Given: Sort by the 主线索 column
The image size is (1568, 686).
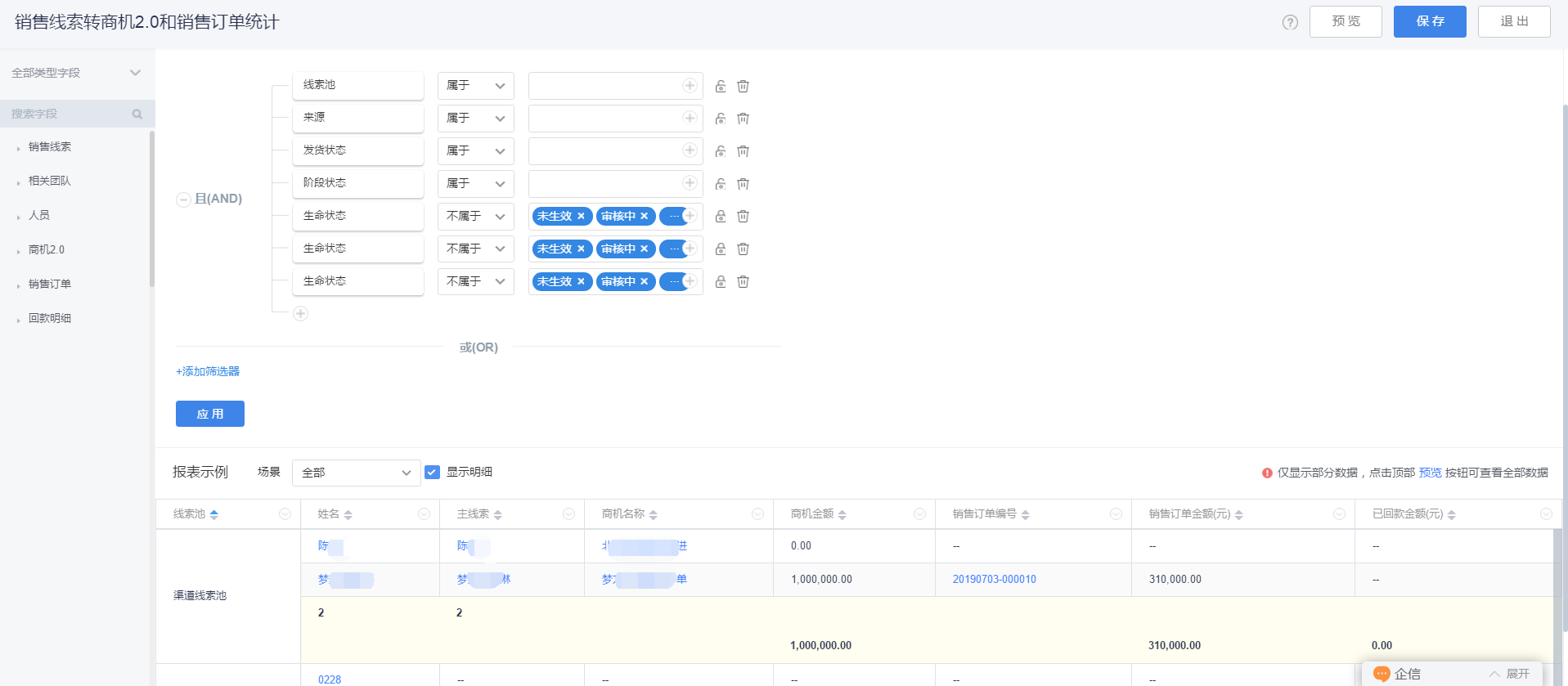Looking at the screenshot, I should click(x=498, y=514).
